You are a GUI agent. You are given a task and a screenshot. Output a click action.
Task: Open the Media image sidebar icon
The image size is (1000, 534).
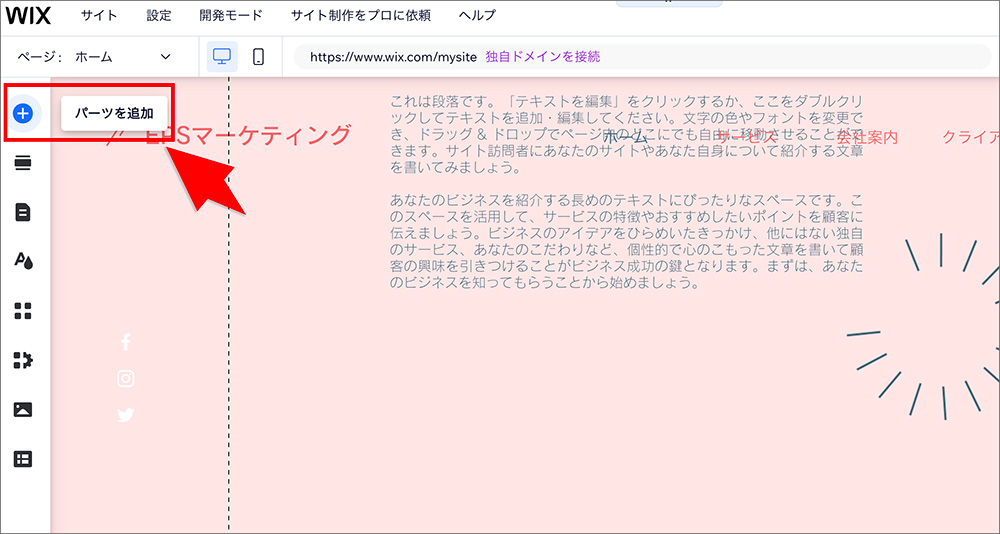pyautogui.click(x=23, y=410)
